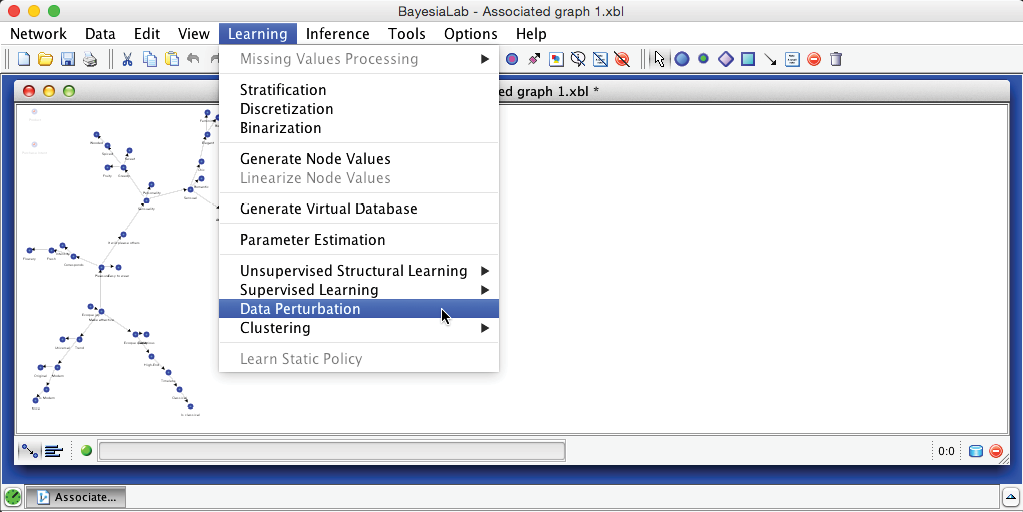Click the database cylinder icon in status bar
The width and height of the screenshot is (1023, 512).
tap(976, 451)
